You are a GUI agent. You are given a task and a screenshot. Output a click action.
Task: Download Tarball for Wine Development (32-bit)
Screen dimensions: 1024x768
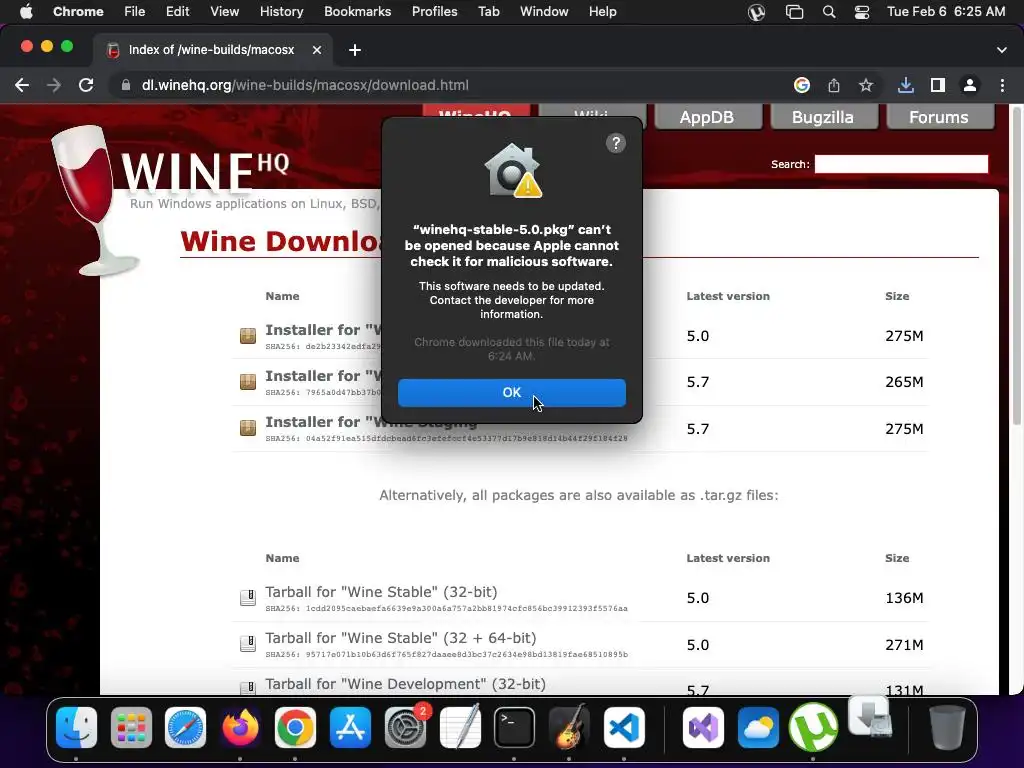click(x=405, y=684)
